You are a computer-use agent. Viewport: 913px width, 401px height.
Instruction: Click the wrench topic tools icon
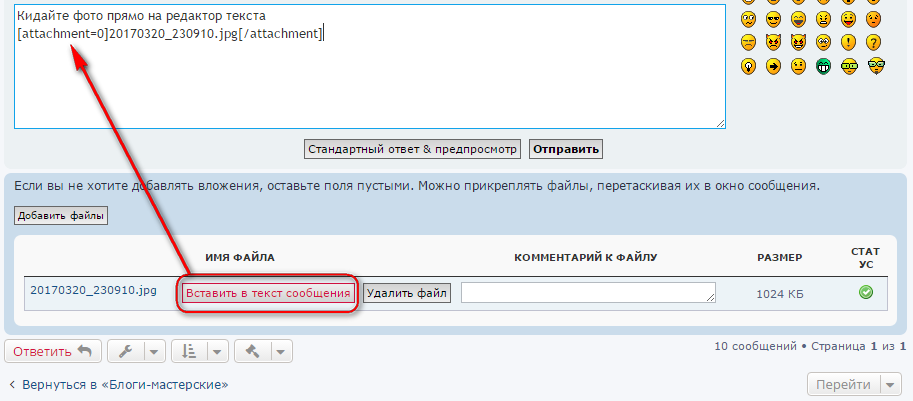(126, 351)
